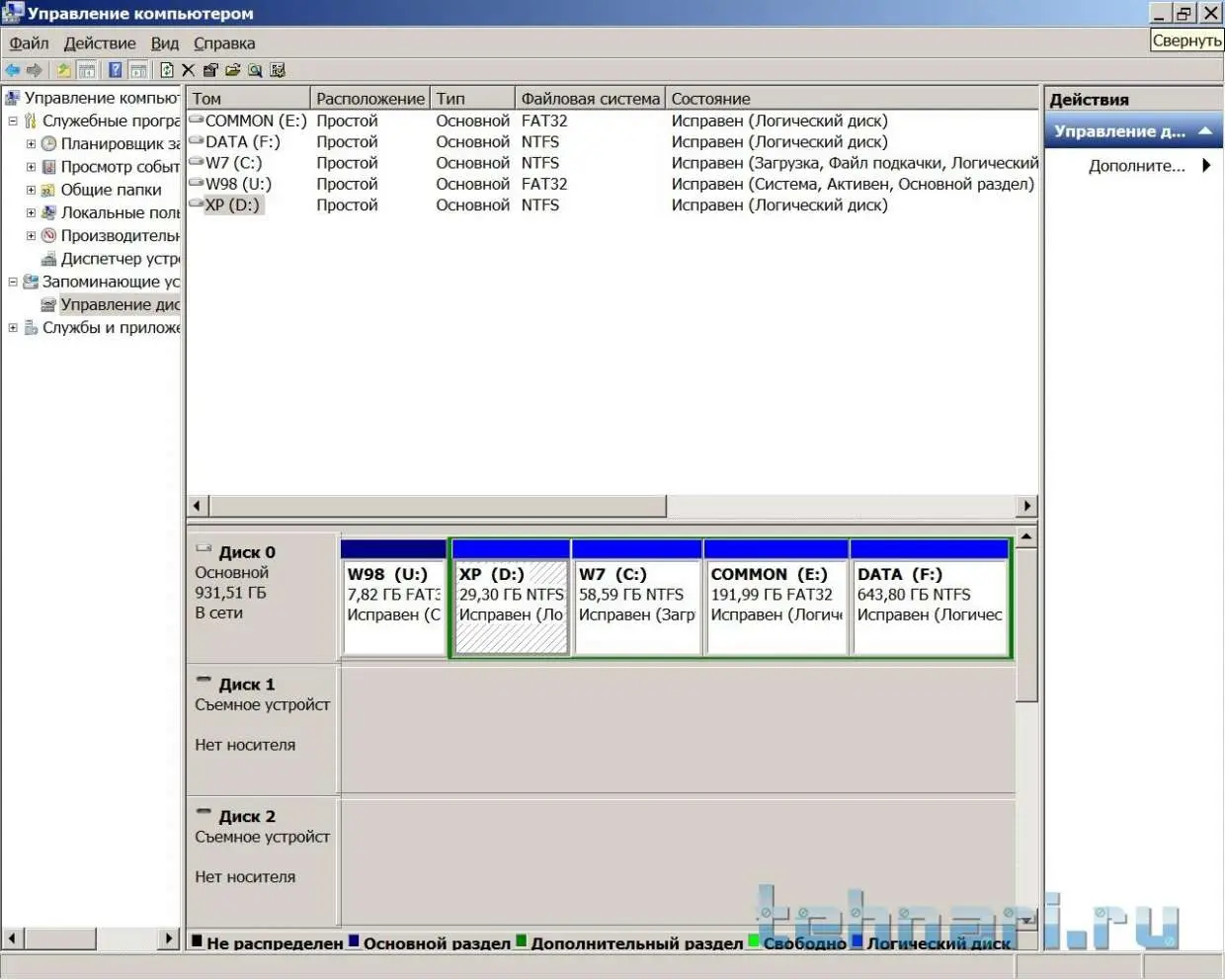Screen dimensions: 1225x980
Task: Select Планировщик заданий clock icon in tree
Action: pos(48,143)
